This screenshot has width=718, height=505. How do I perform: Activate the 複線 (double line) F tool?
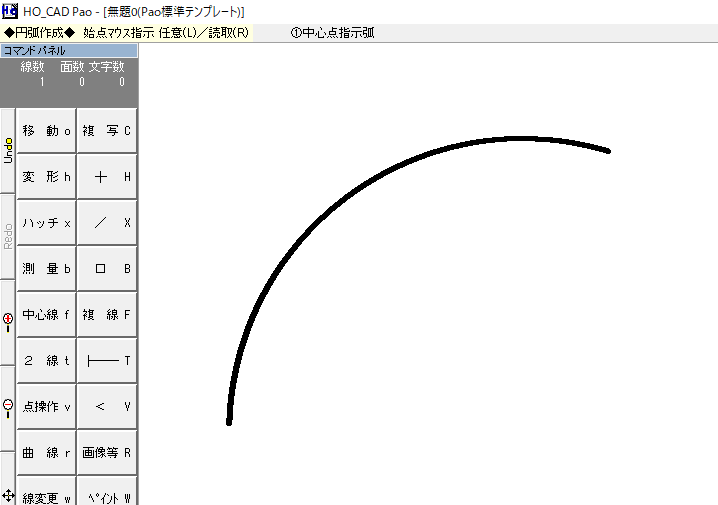[107, 315]
